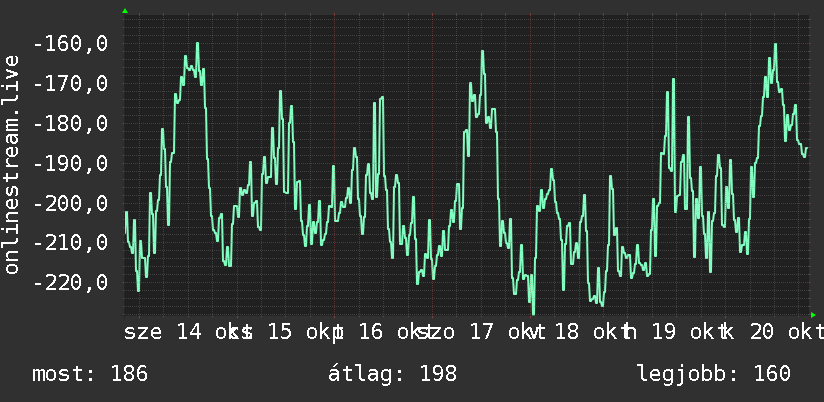Click the -200,0 y-axis label
This screenshot has width=824, height=402.
(x=70, y=203)
